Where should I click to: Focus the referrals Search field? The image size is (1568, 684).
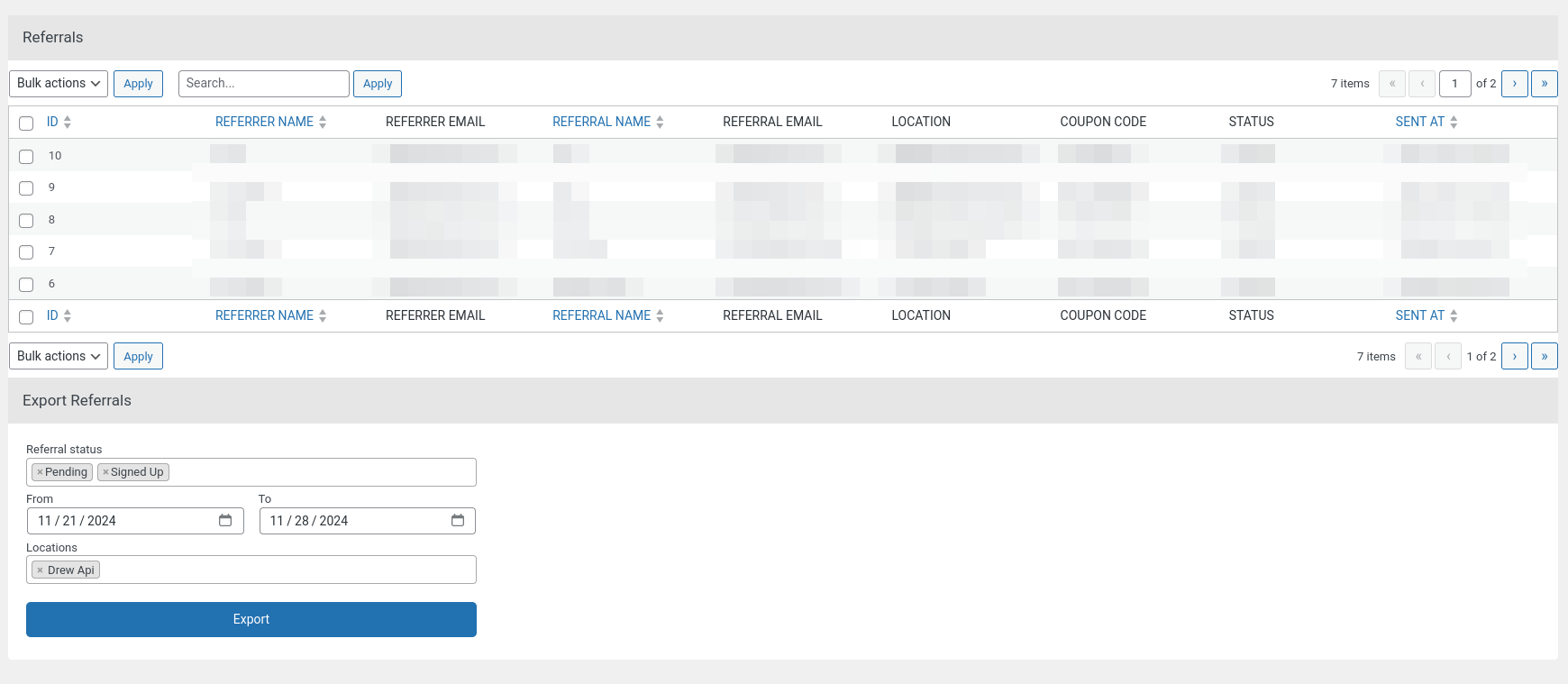click(x=263, y=84)
